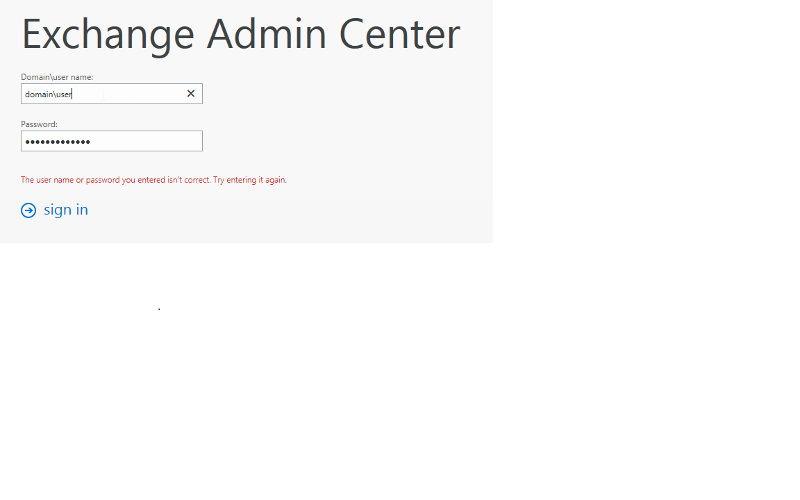Click the word Admin in the heading
Viewport: 800px width, 500px height.
click(x=267, y=34)
